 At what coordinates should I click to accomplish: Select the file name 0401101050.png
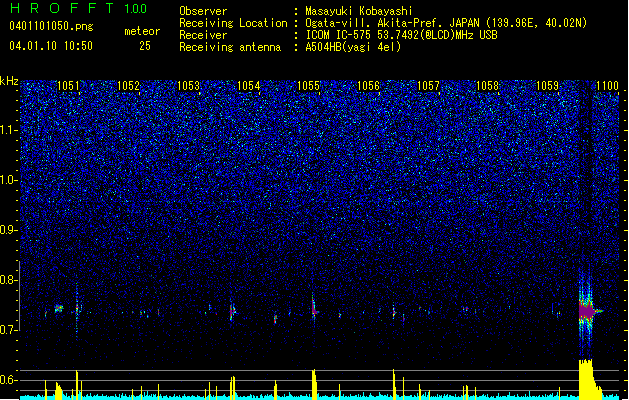(x=51, y=26)
